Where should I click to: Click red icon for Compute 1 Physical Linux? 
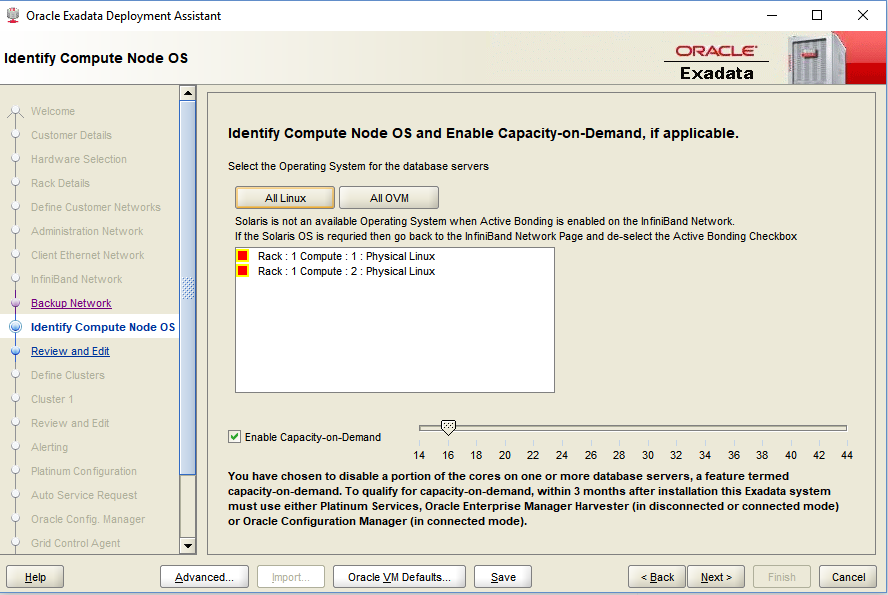[243, 257]
